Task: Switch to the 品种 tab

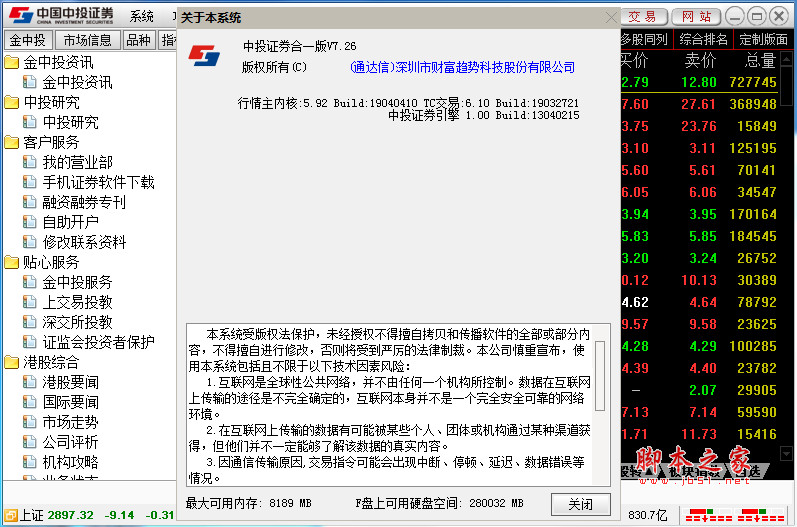Action: tap(139, 40)
